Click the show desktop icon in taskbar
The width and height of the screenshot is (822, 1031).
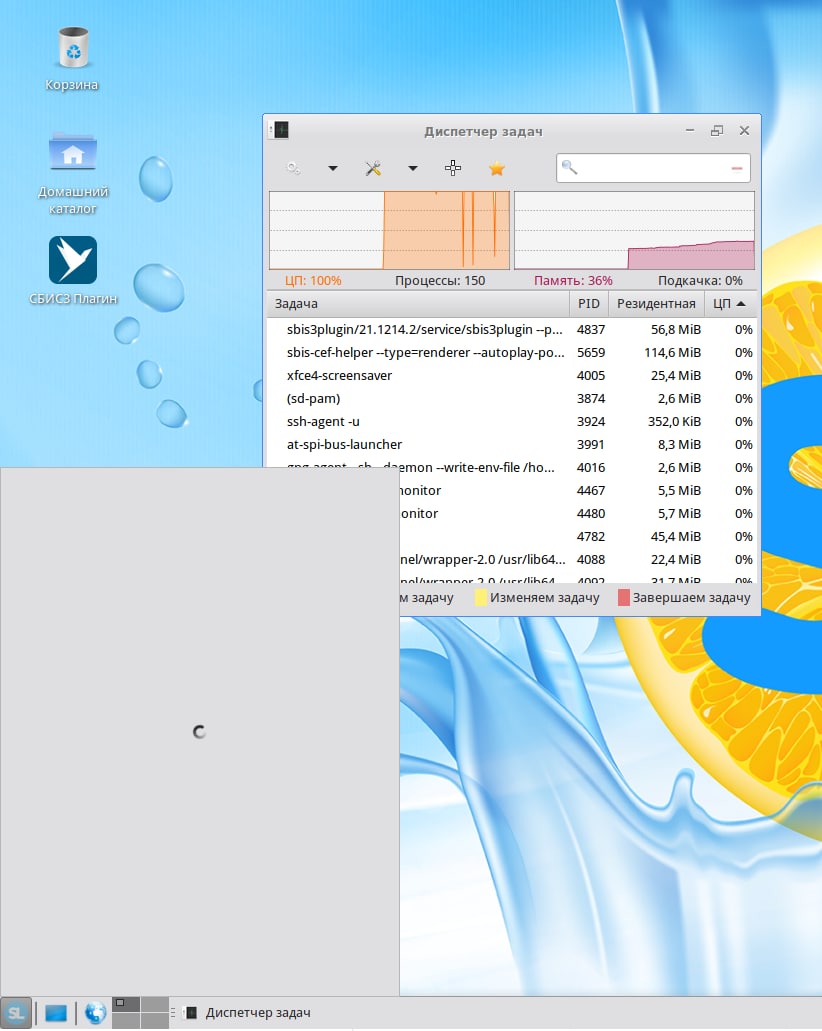pyautogui.click(x=56, y=1013)
